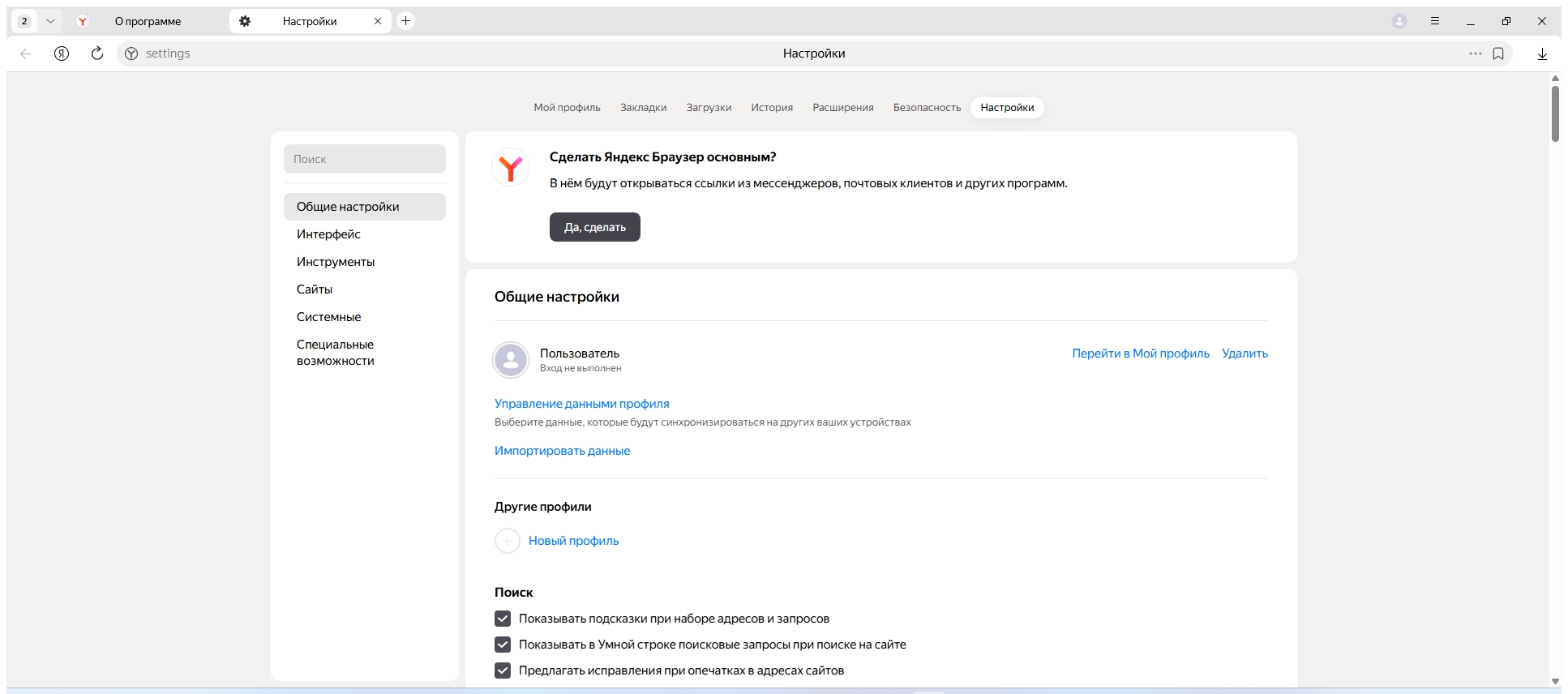Click the Импортировать данные link

coord(562,451)
